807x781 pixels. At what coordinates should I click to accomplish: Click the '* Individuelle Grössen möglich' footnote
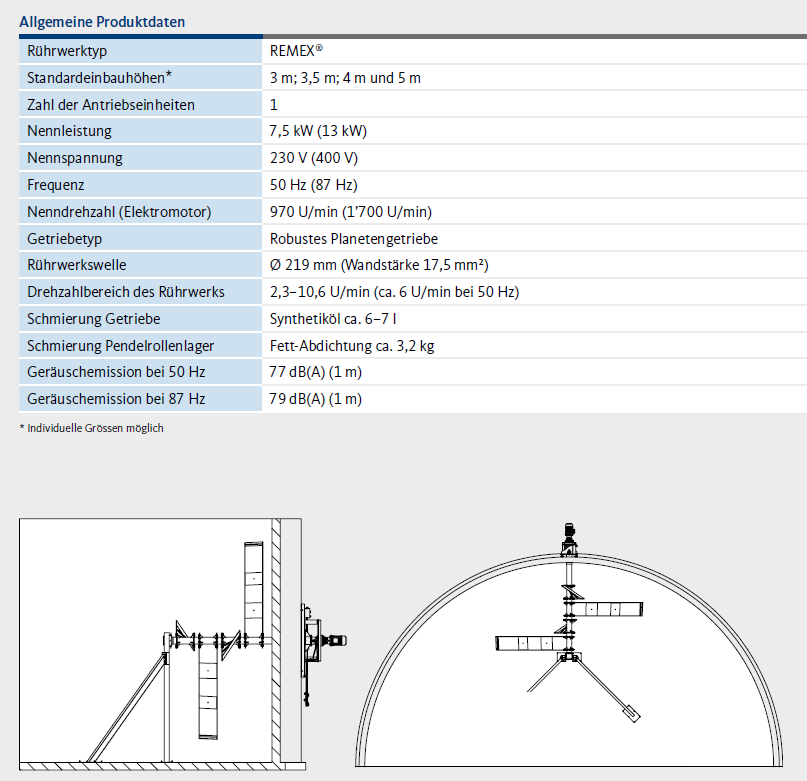click(91, 428)
